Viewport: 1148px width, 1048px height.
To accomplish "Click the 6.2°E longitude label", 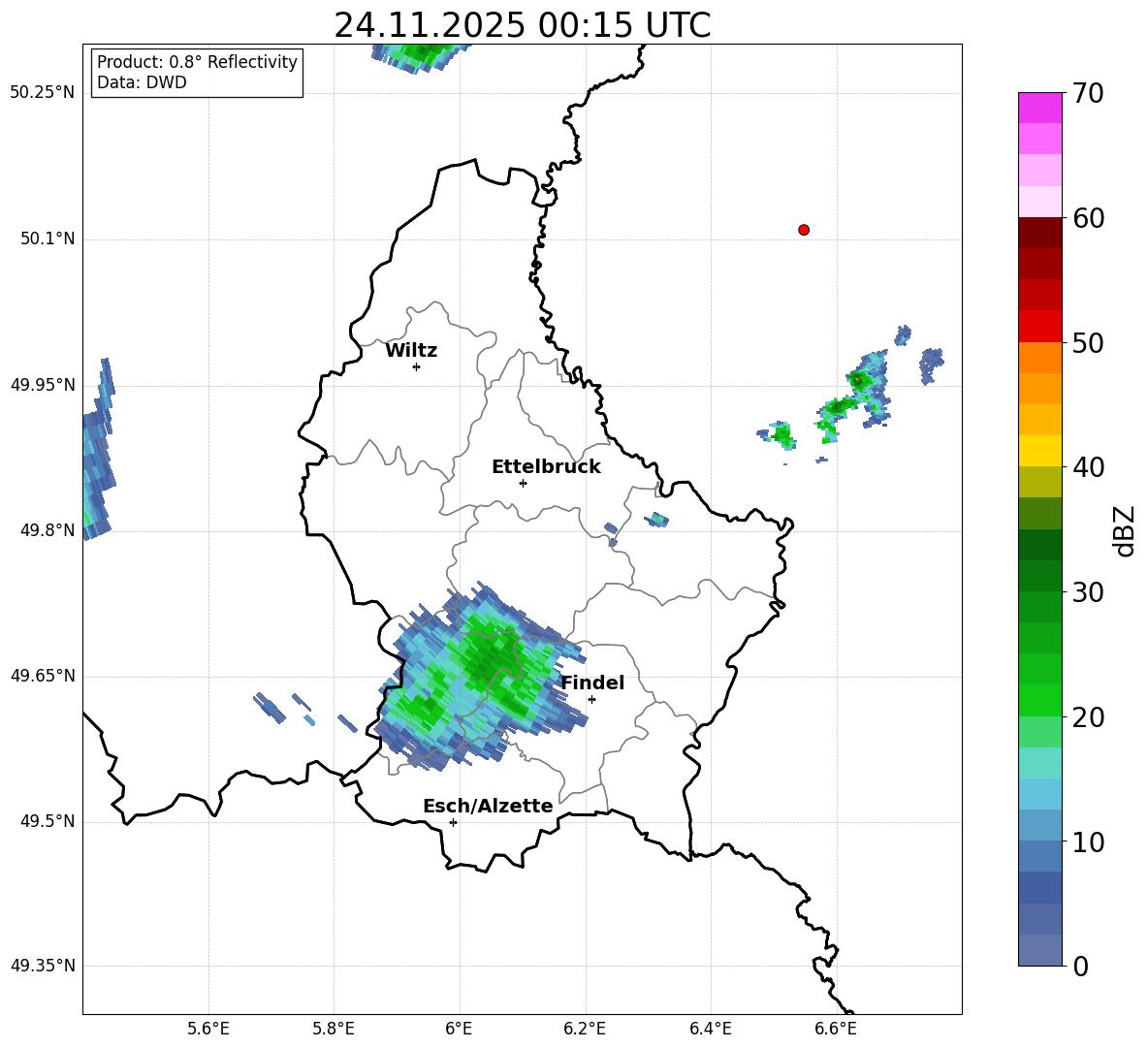I will (585, 1029).
